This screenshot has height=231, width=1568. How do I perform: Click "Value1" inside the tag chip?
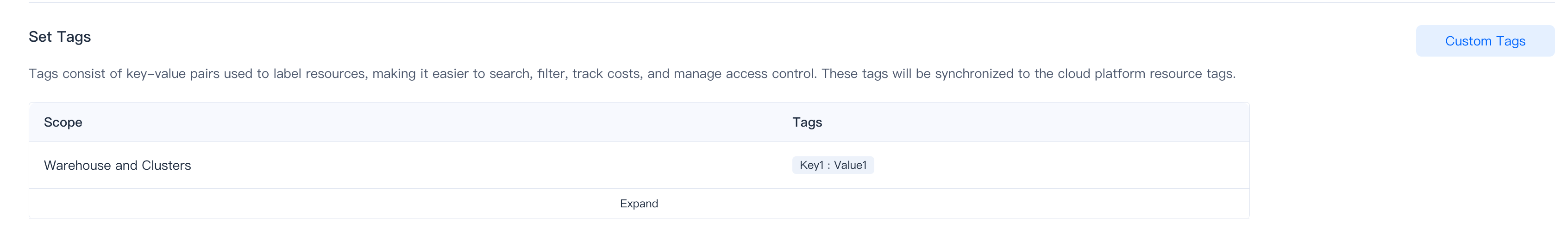[x=850, y=165]
